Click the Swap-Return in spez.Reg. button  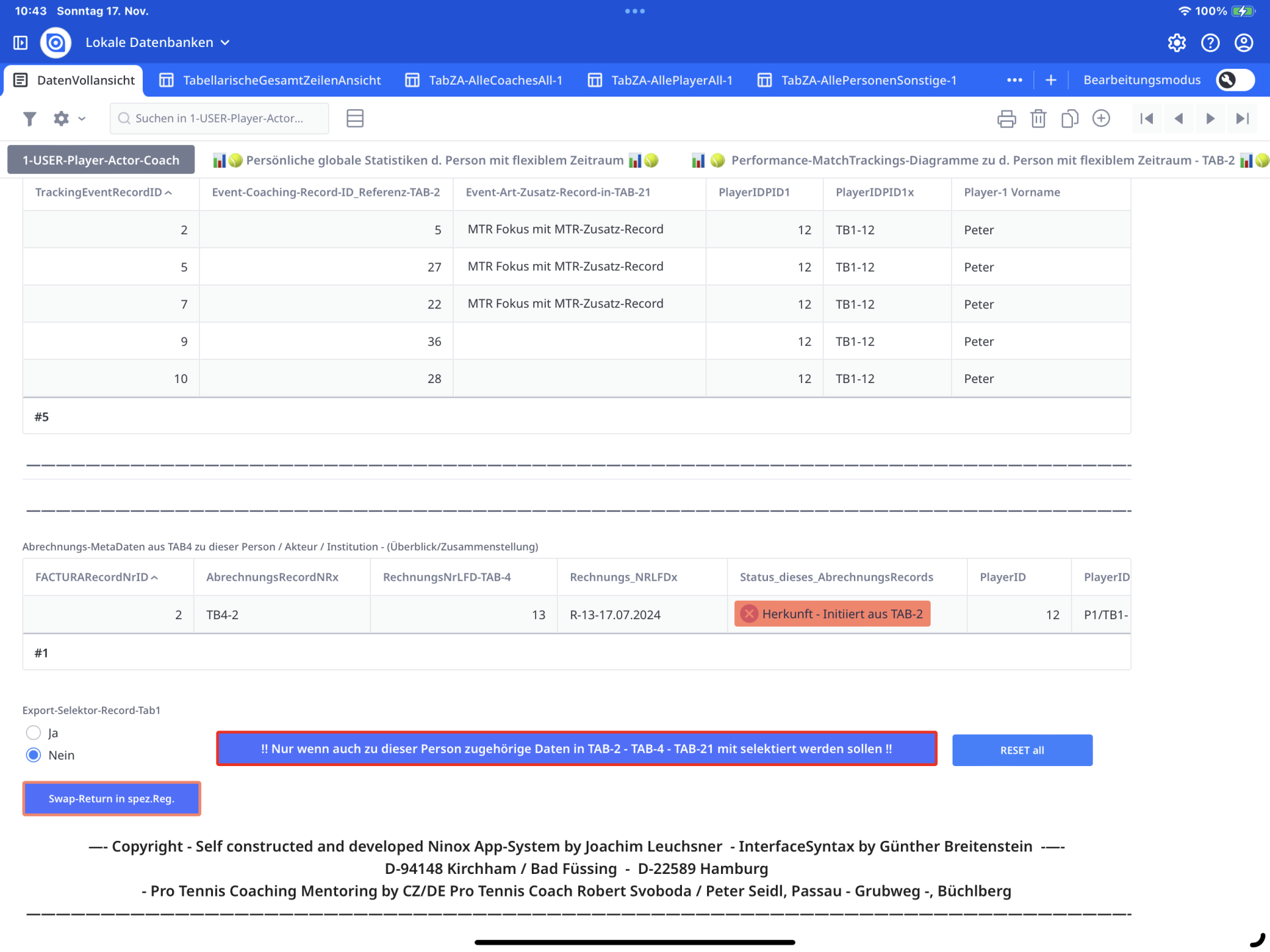click(111, 799)
